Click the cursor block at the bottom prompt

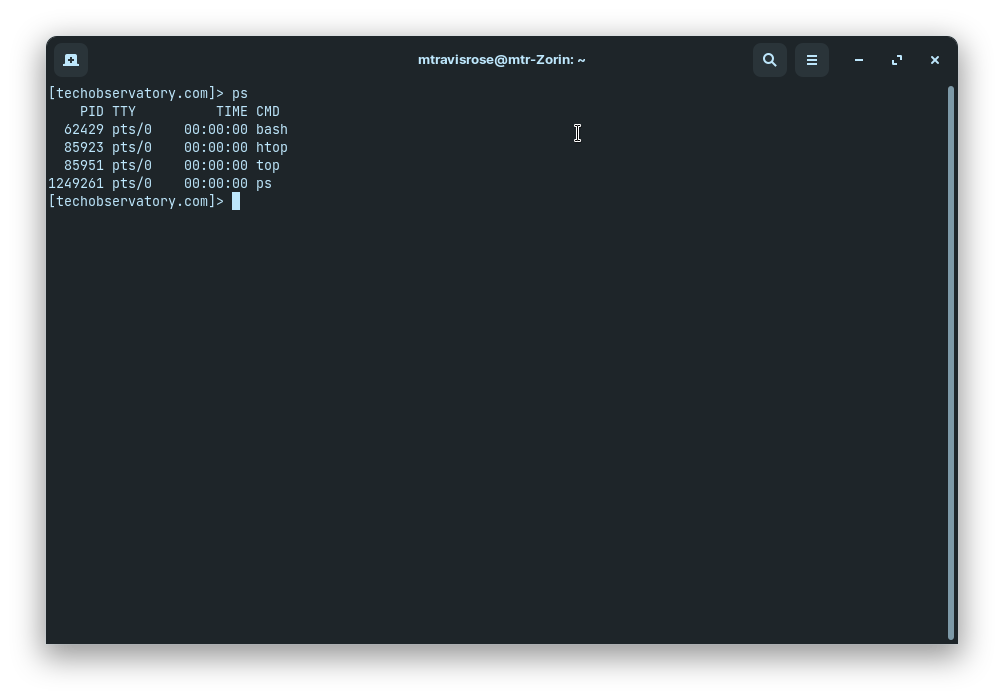236,202
